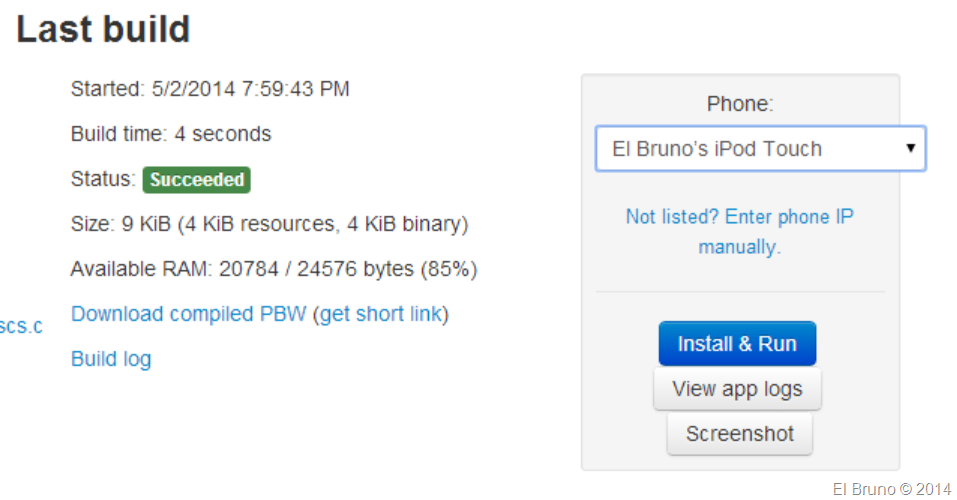Click the Build time 4 seconds text

(x=171, y=134)
